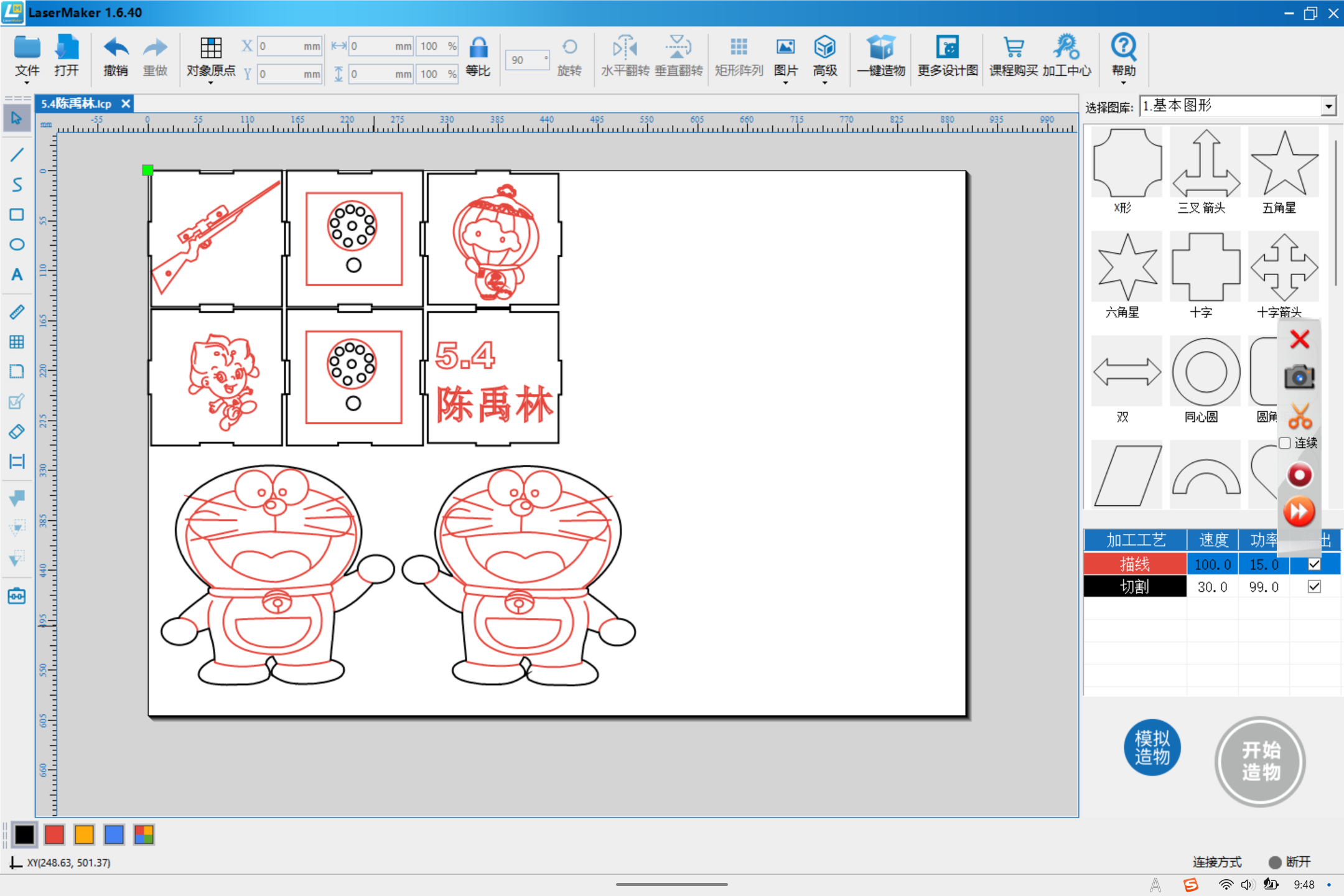
Task: Pick the X形 shape thumbnail
Action: [x=1127, y=164]
